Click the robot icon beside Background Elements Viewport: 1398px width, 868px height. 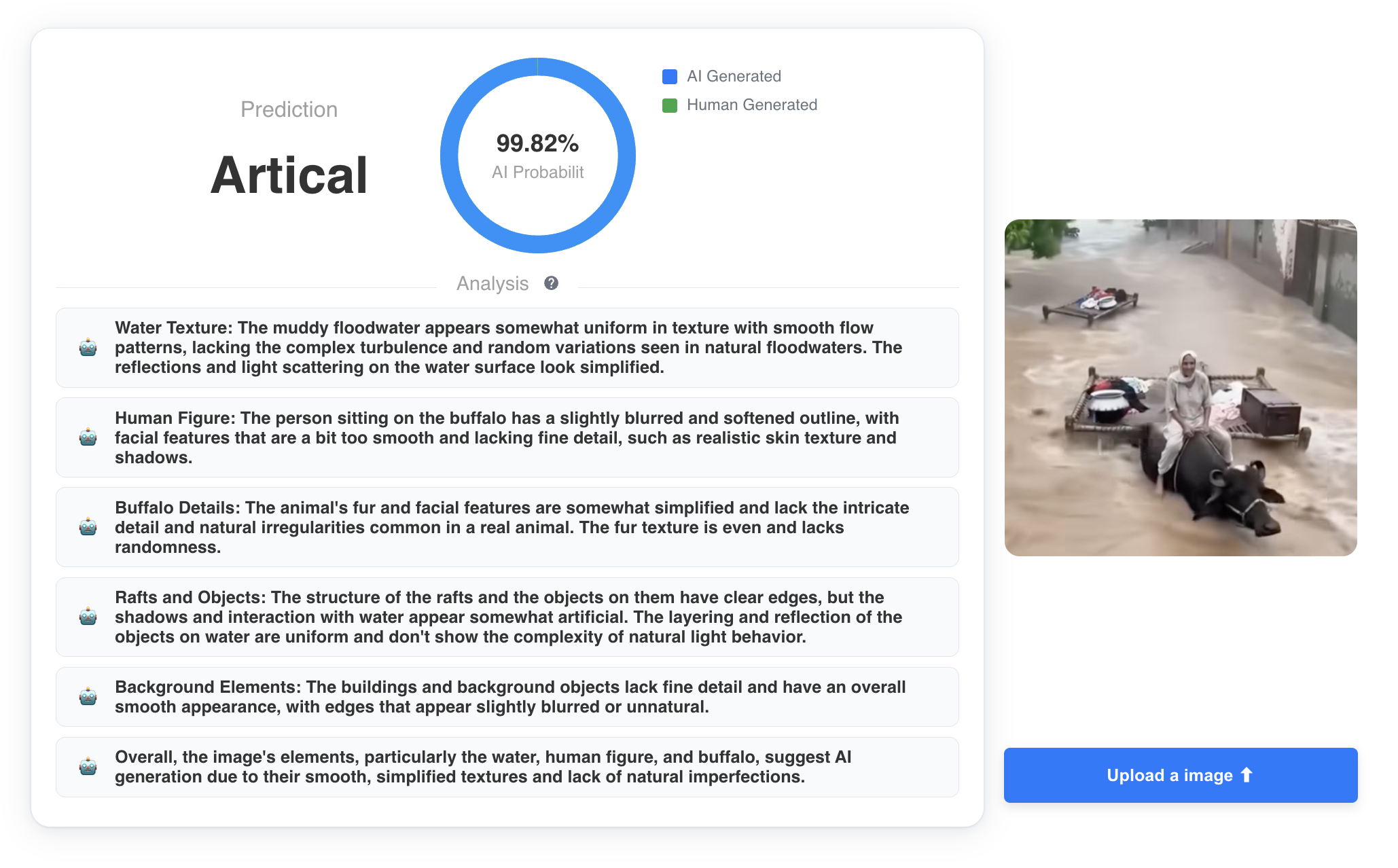point(88,697)
